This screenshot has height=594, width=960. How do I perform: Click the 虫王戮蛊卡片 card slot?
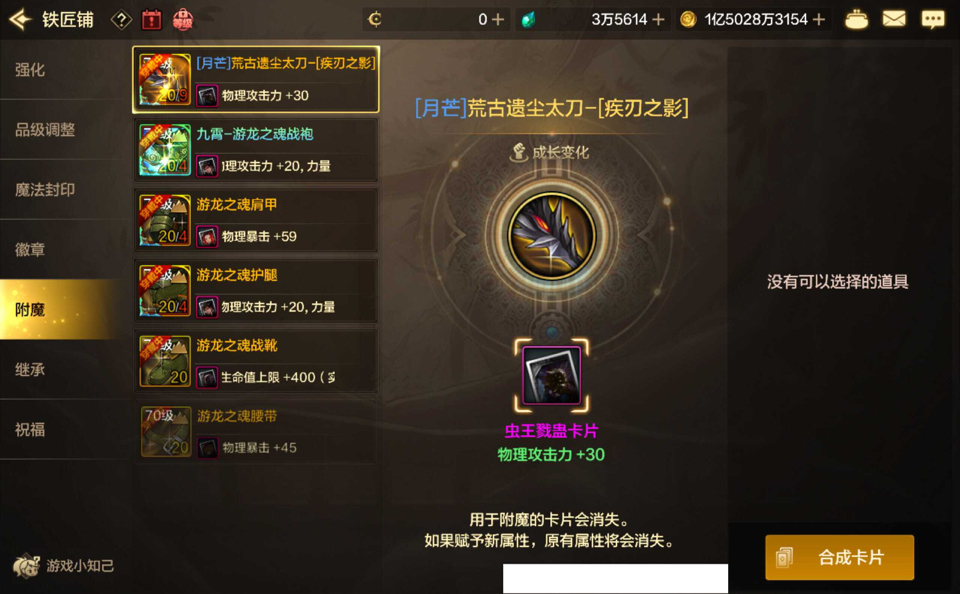[x=552, y=375]
